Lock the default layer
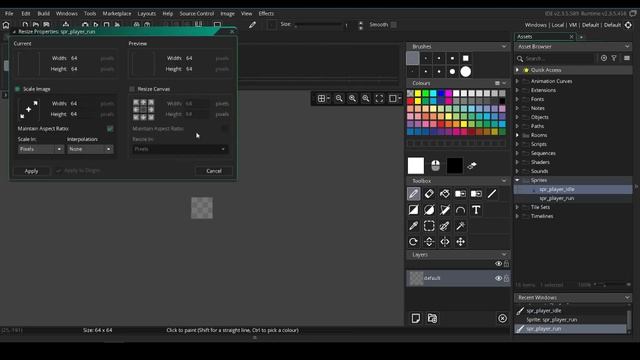This screenshot has width=640, height=360. (x=507, y=278)
